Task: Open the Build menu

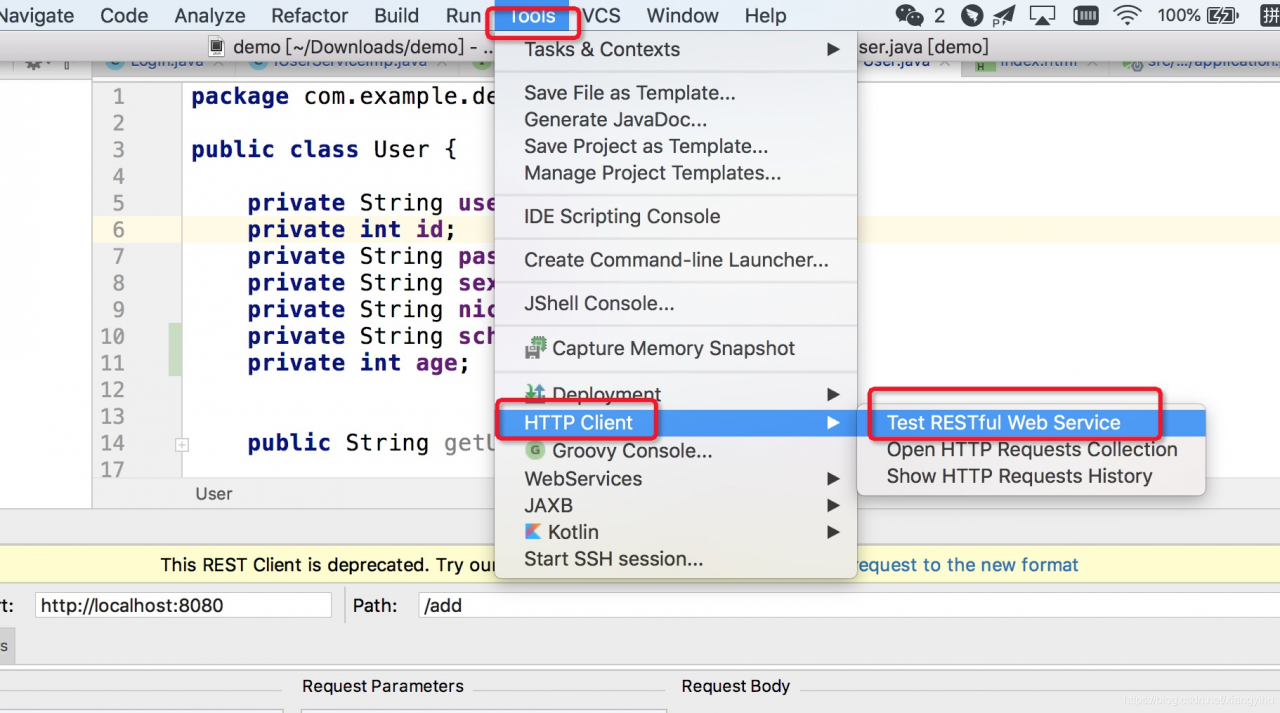Action: (397, 15)
